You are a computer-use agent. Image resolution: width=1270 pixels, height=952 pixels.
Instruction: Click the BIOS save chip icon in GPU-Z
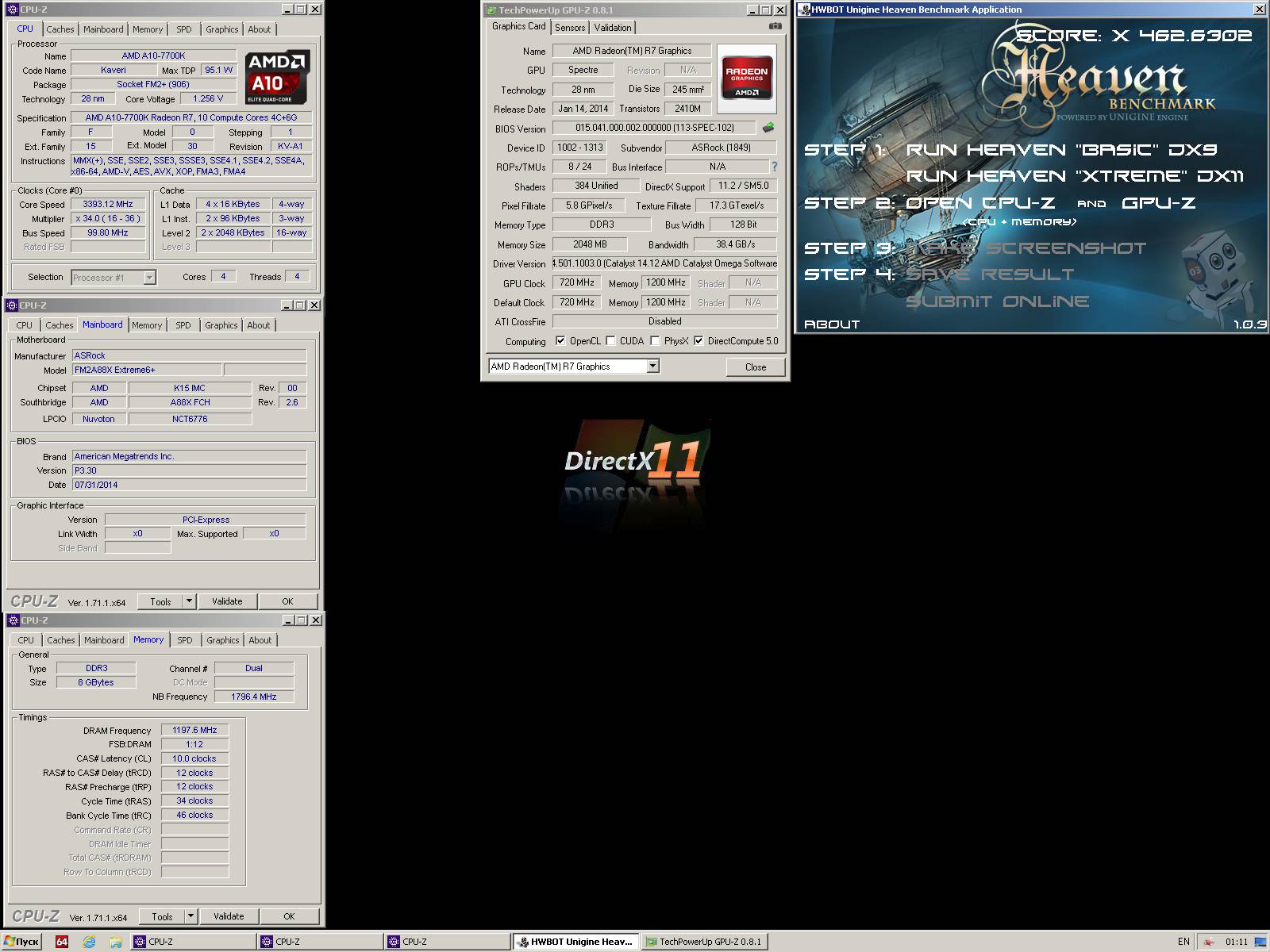[x=768, y=128]
